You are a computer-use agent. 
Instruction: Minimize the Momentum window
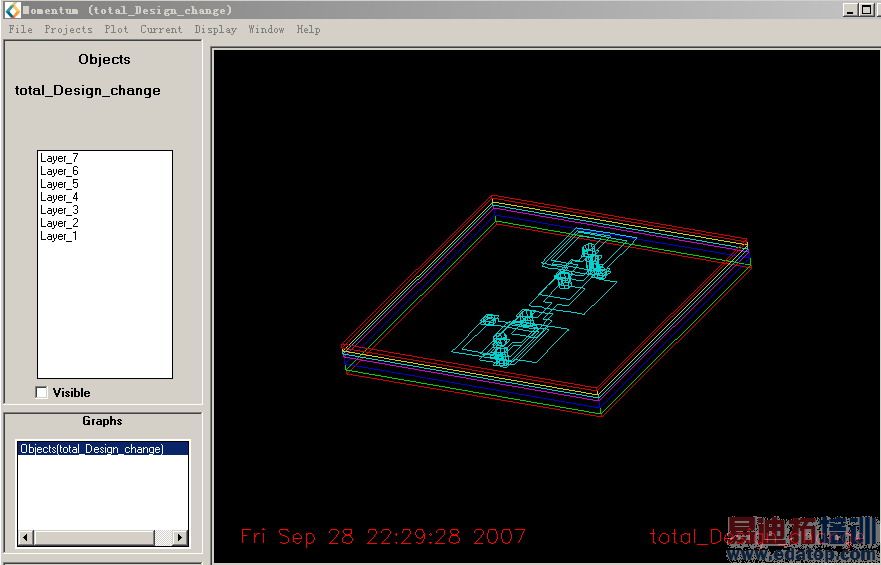851,10
